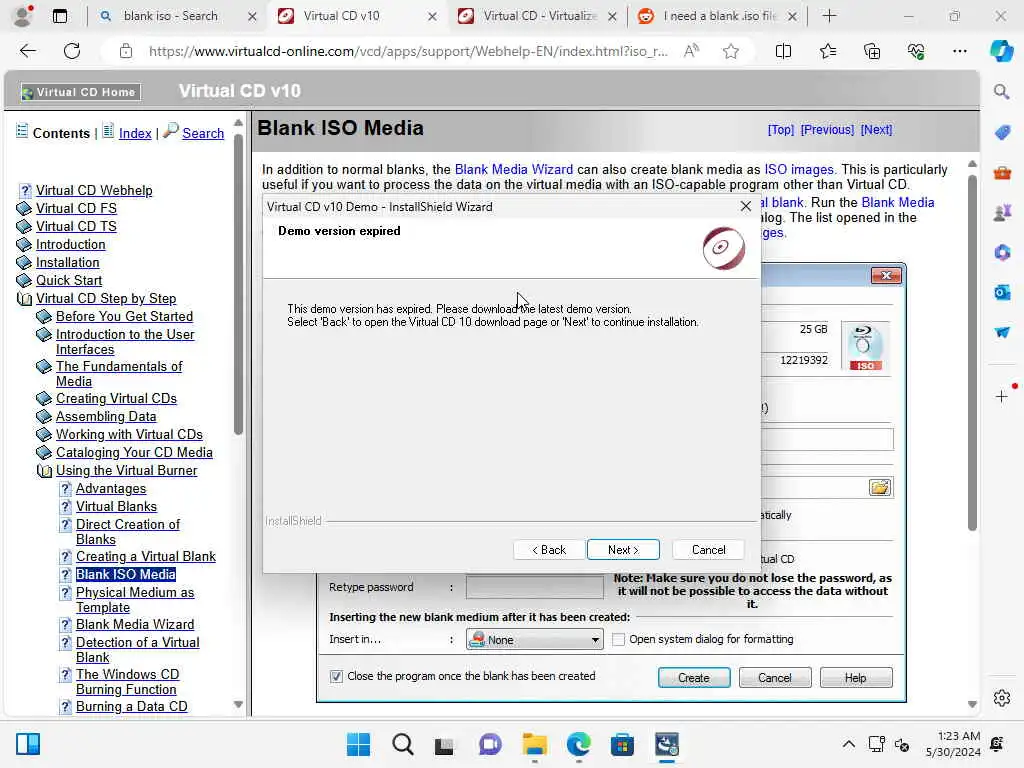Click the Blu-ray ISO media icon
The height and width of the screenshot is (768, 1024).
click(x=865, y=347)
